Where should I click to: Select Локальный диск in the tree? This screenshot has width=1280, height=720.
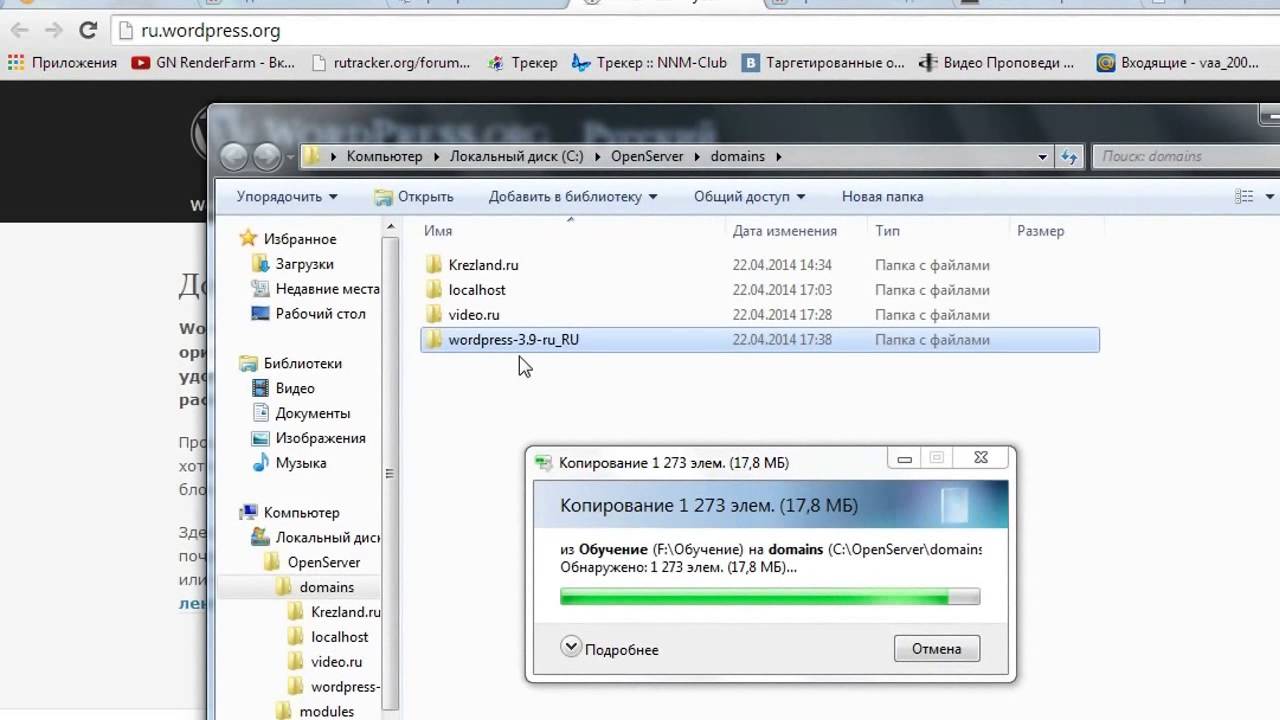tap(316, 537)
